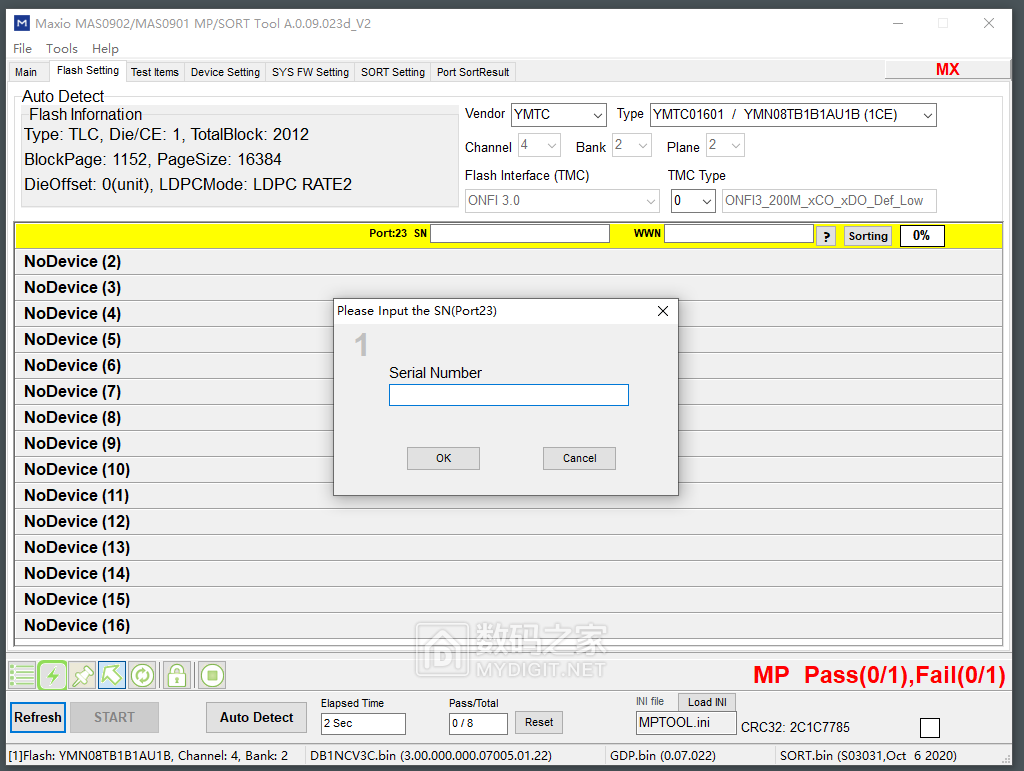Click the Auto Detect button
The image size is (1024, 771).
coord(257,717)
